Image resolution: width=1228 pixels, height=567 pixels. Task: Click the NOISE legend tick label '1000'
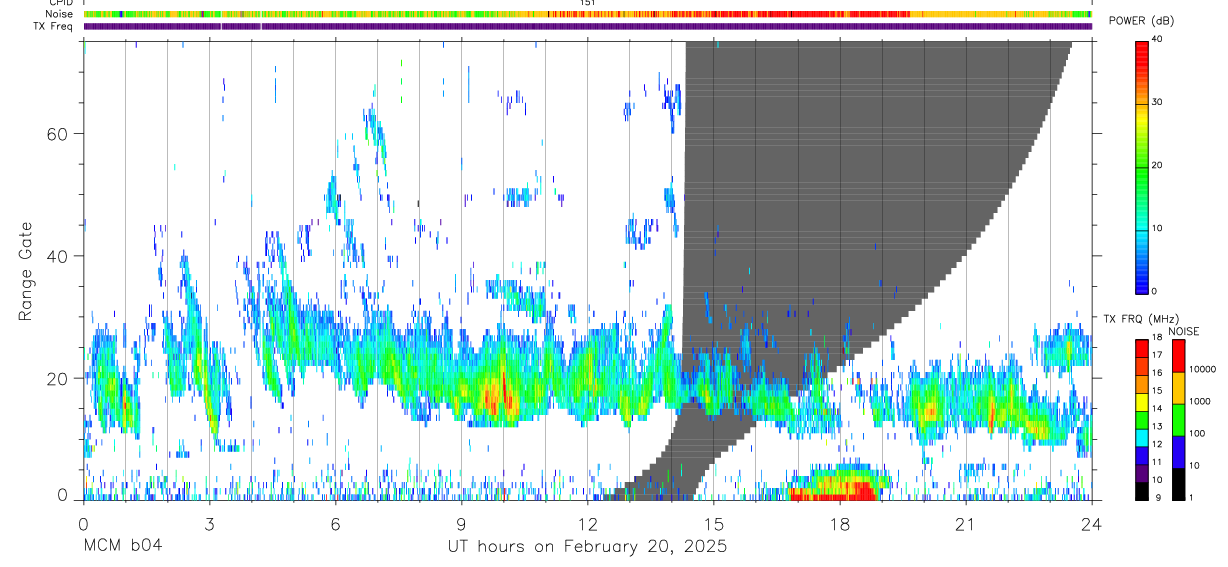tap(1200, 401)
